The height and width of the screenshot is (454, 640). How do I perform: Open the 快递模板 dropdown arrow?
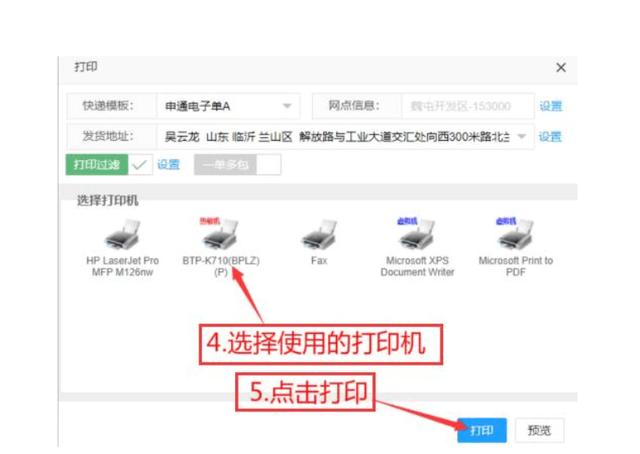287,106
